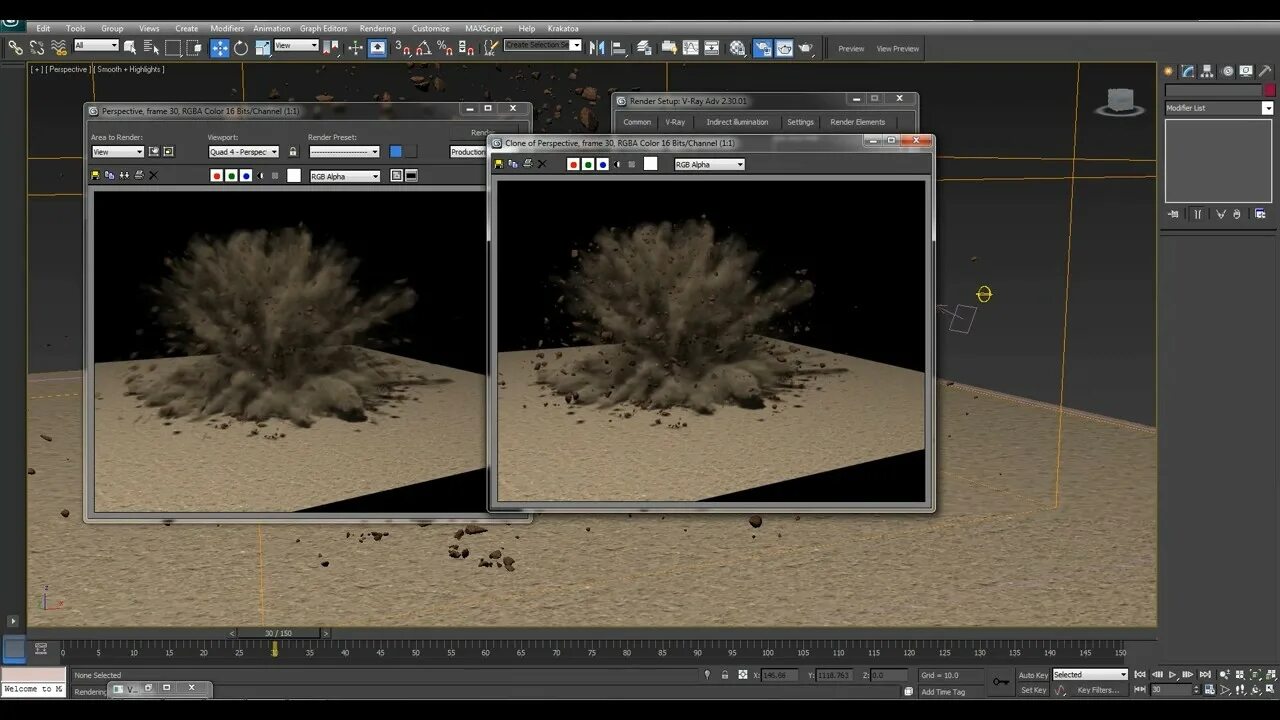
Task: Click the white color swatch in Clone window
Action: [650, 164]
